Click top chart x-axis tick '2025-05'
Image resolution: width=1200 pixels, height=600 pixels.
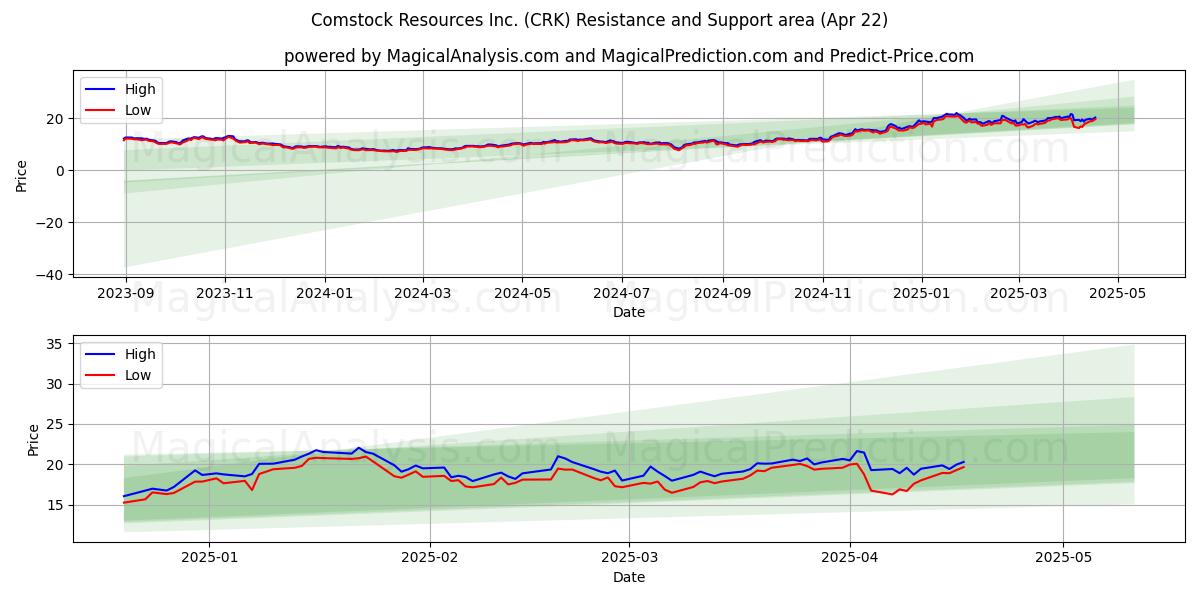pos(1118,295)
